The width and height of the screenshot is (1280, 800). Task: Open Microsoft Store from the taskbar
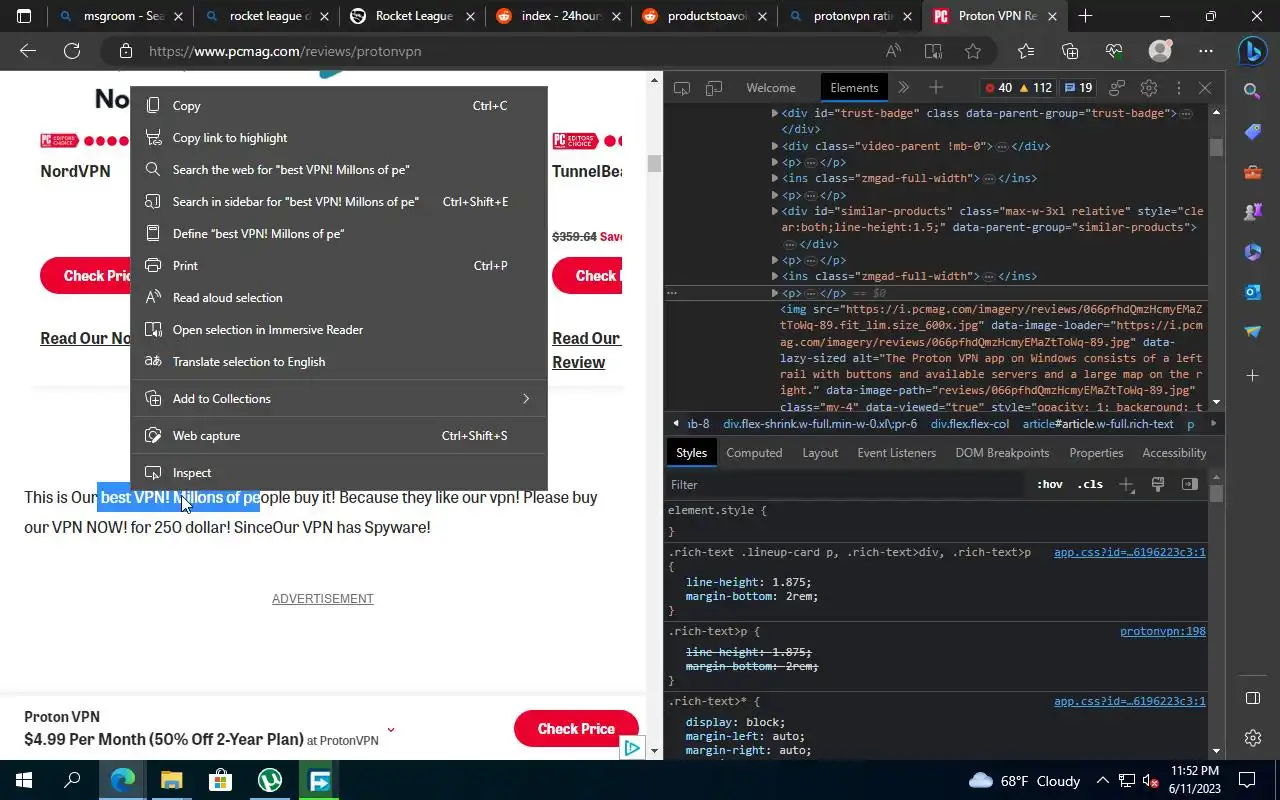click(220, 780)
